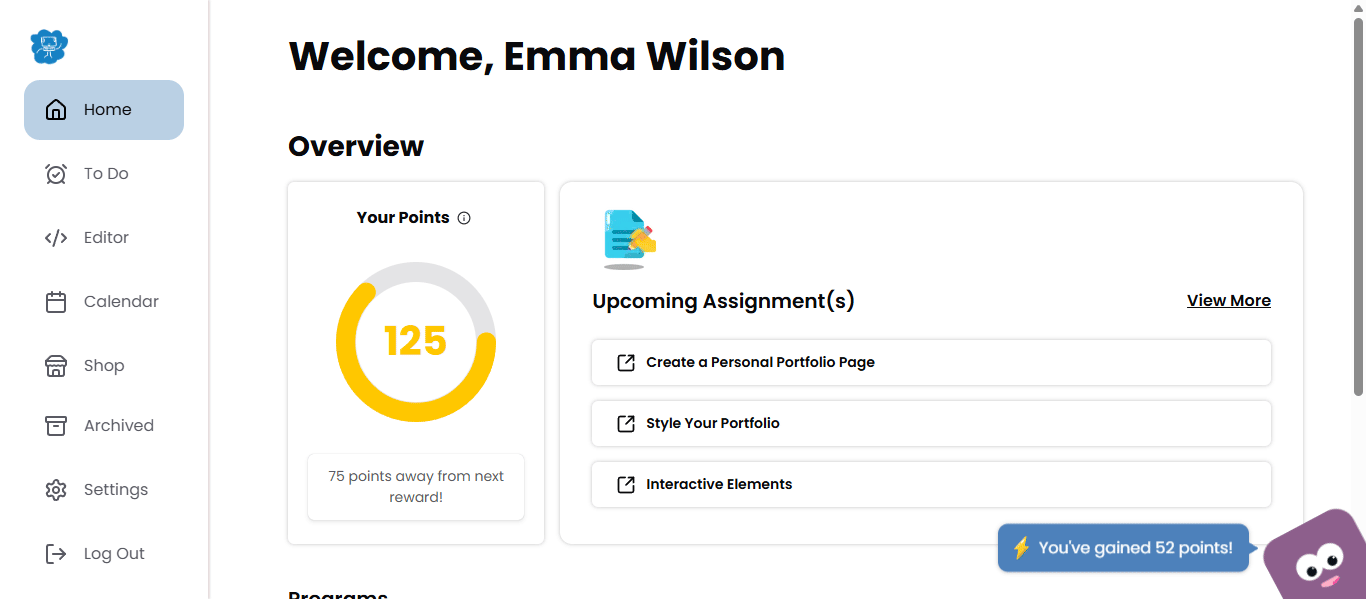Click the Settings gear icon

(56, 490)
